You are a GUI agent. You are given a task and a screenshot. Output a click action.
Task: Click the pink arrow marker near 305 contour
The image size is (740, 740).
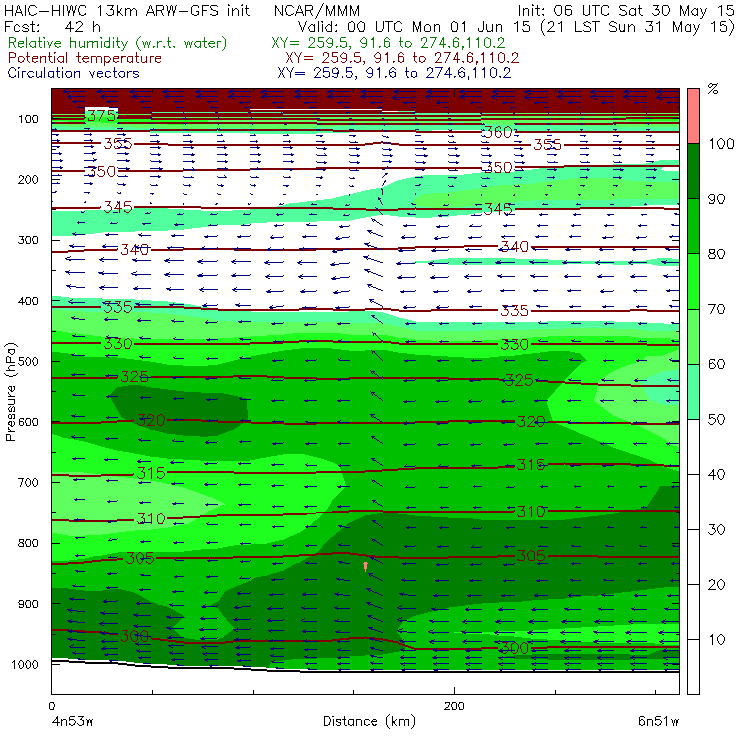click(x=365, y=566)
